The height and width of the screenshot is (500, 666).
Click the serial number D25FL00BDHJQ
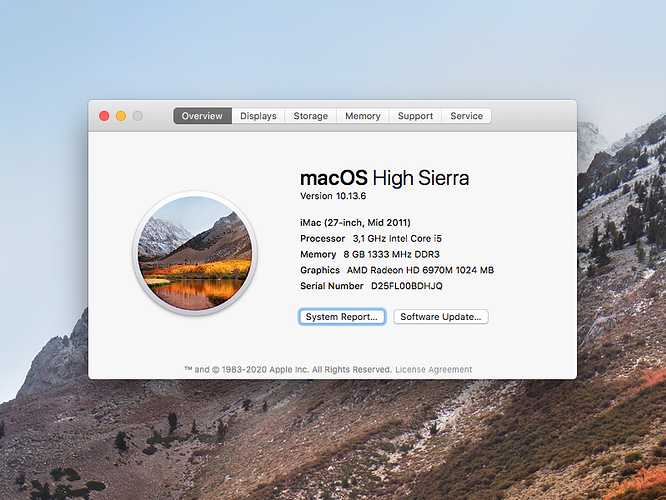point(407,286)
